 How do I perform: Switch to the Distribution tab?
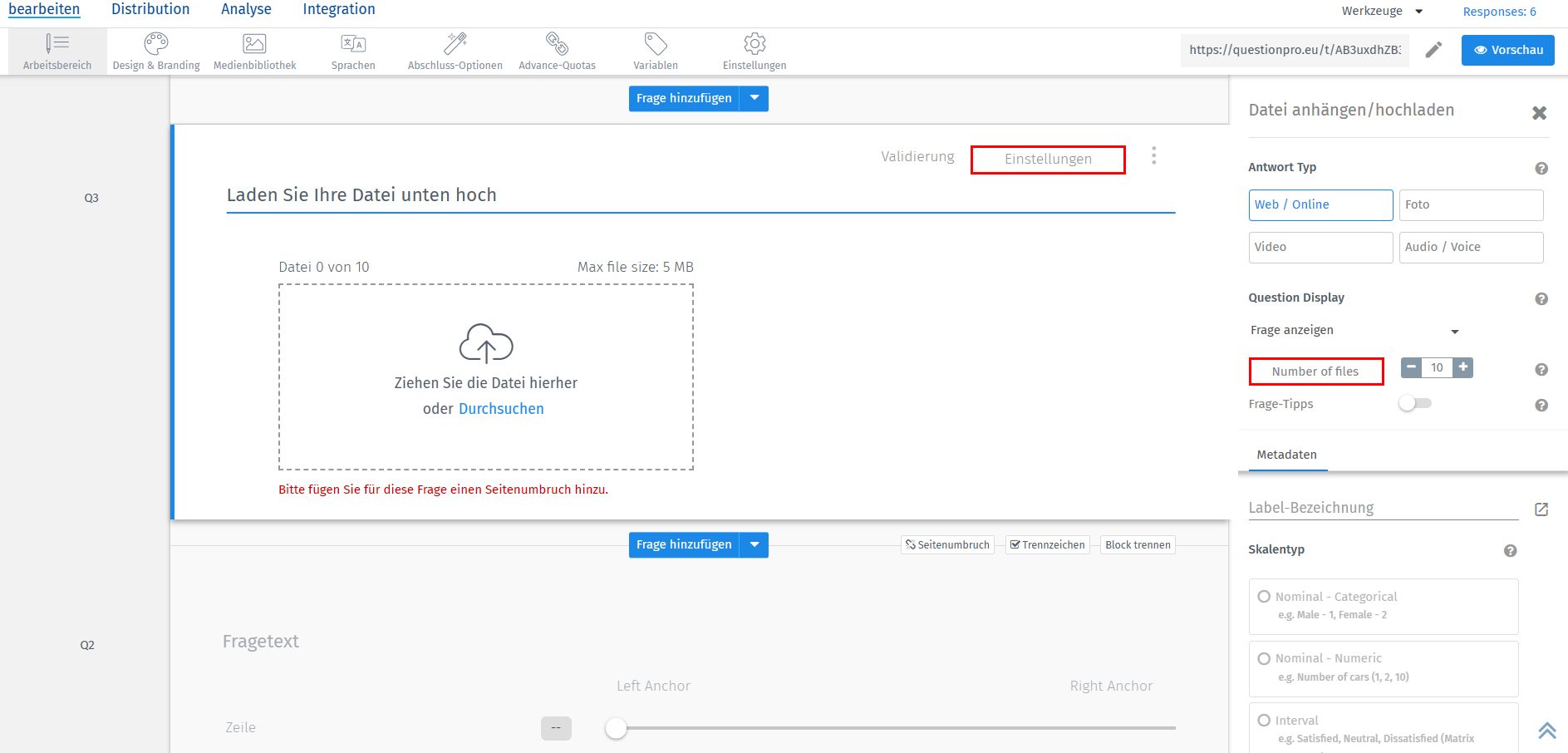[x=150, y=10]
